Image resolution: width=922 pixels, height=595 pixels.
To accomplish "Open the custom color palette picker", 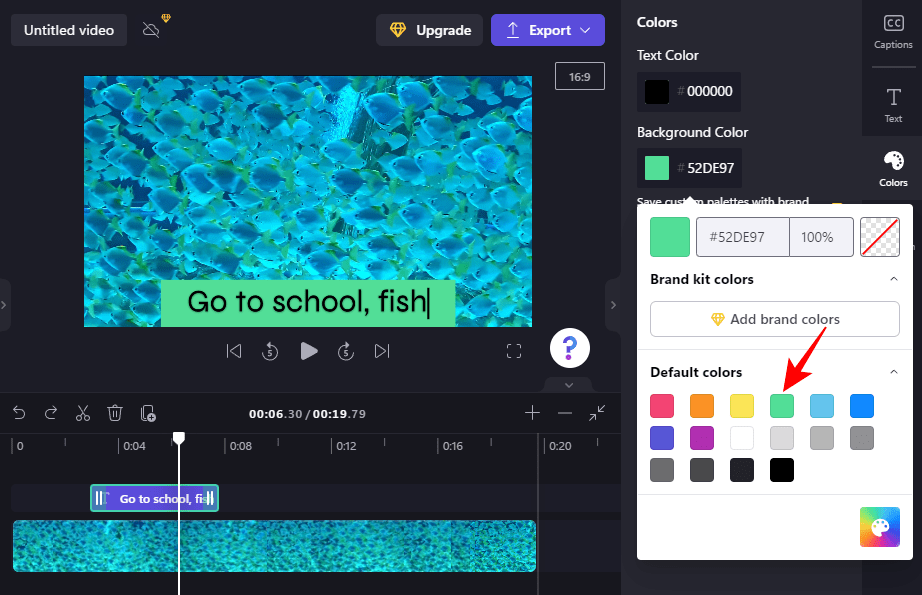I will (880, 527).
